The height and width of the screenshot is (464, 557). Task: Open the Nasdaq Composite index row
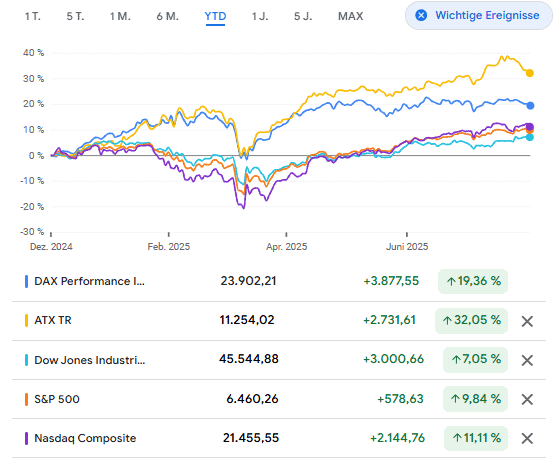pos(279,438)
